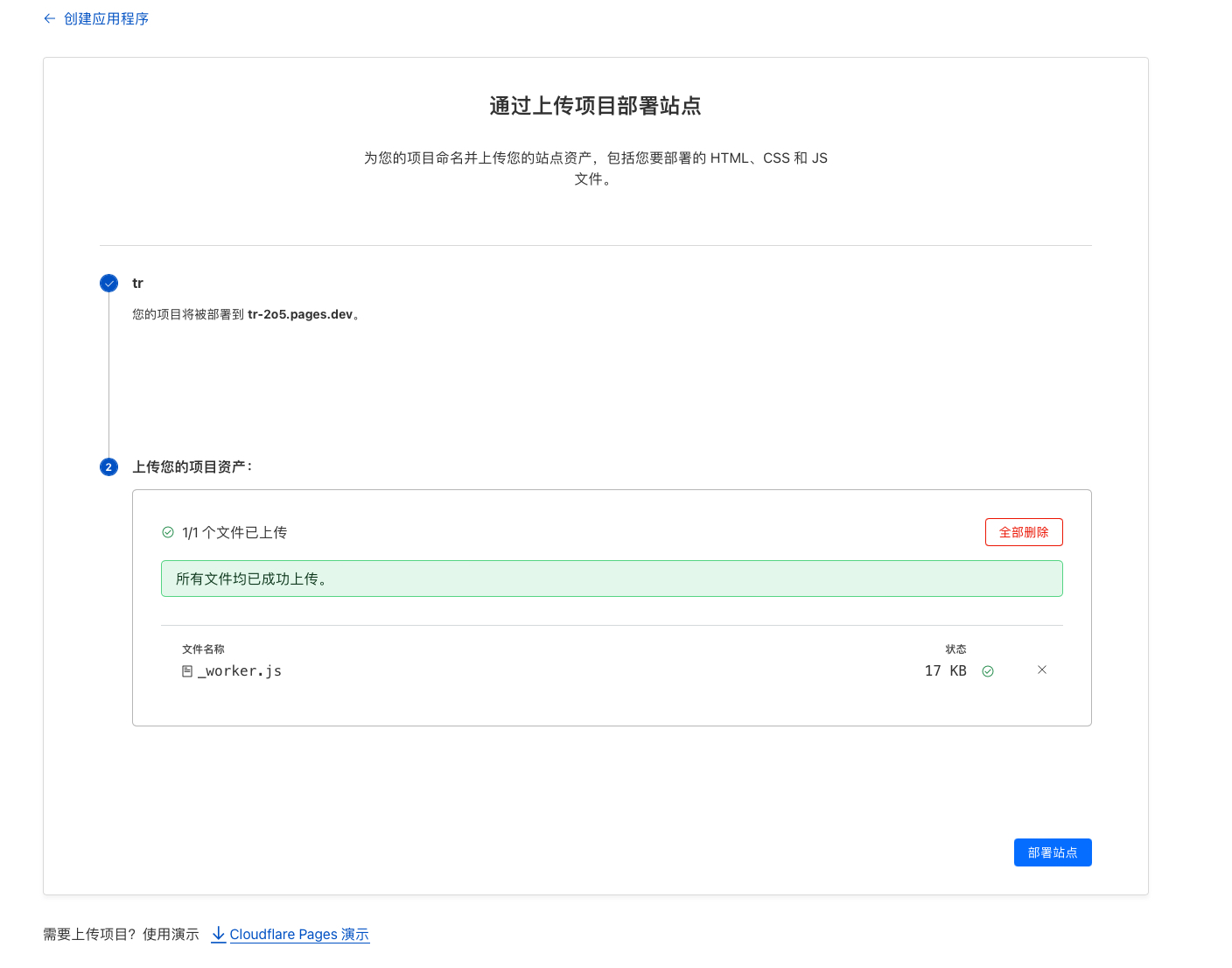This screenshot has height=968, width=1232.
Task: Select the project name tr
Action: click(137, 283)
